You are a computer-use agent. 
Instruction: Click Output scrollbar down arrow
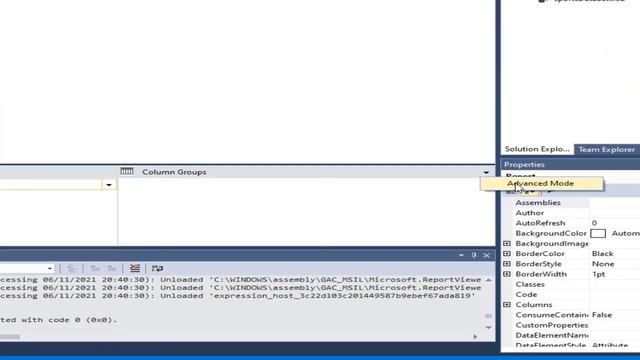click(x=489, y=328)
